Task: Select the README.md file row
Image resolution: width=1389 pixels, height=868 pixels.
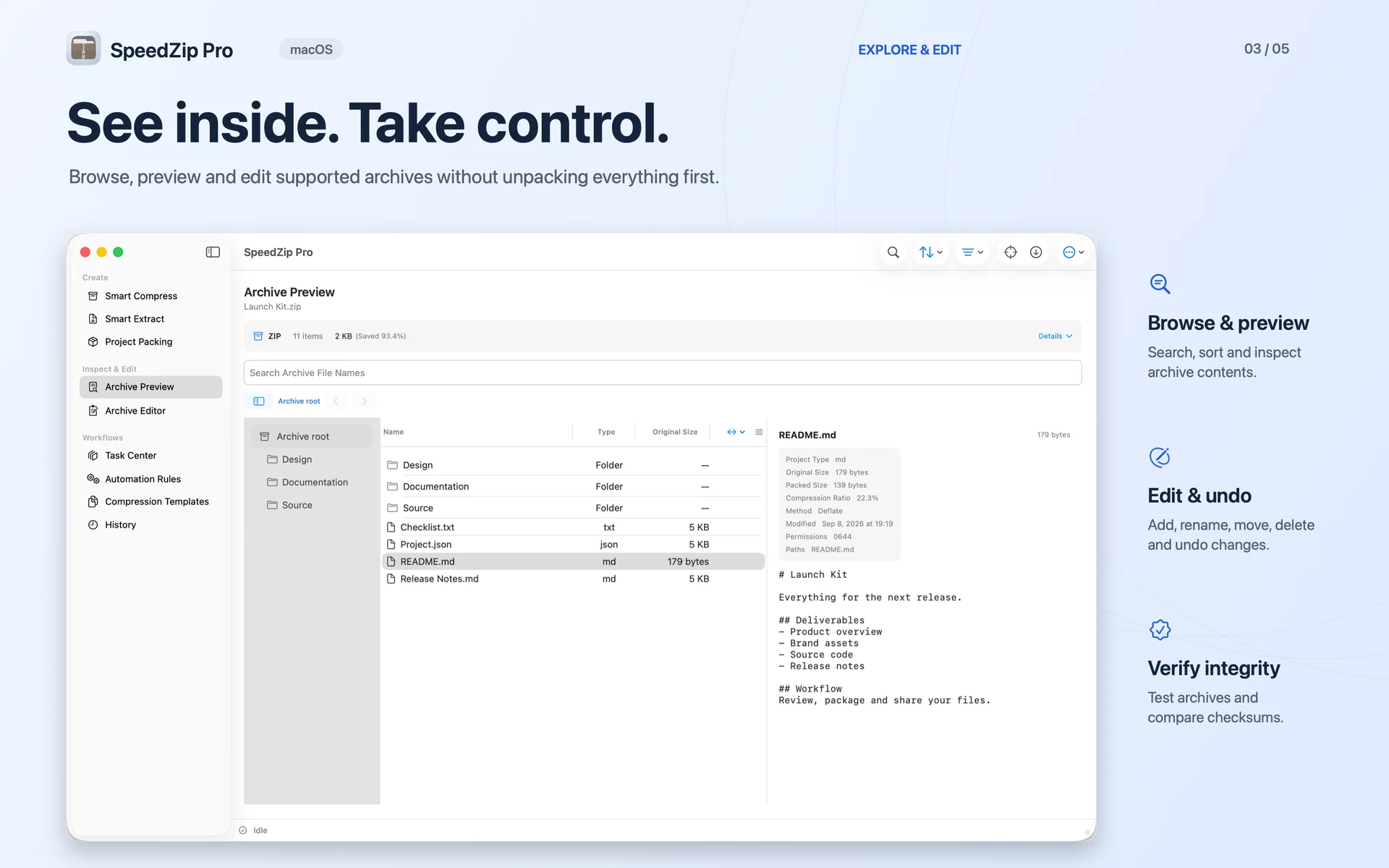Action: tap(573, 561)
